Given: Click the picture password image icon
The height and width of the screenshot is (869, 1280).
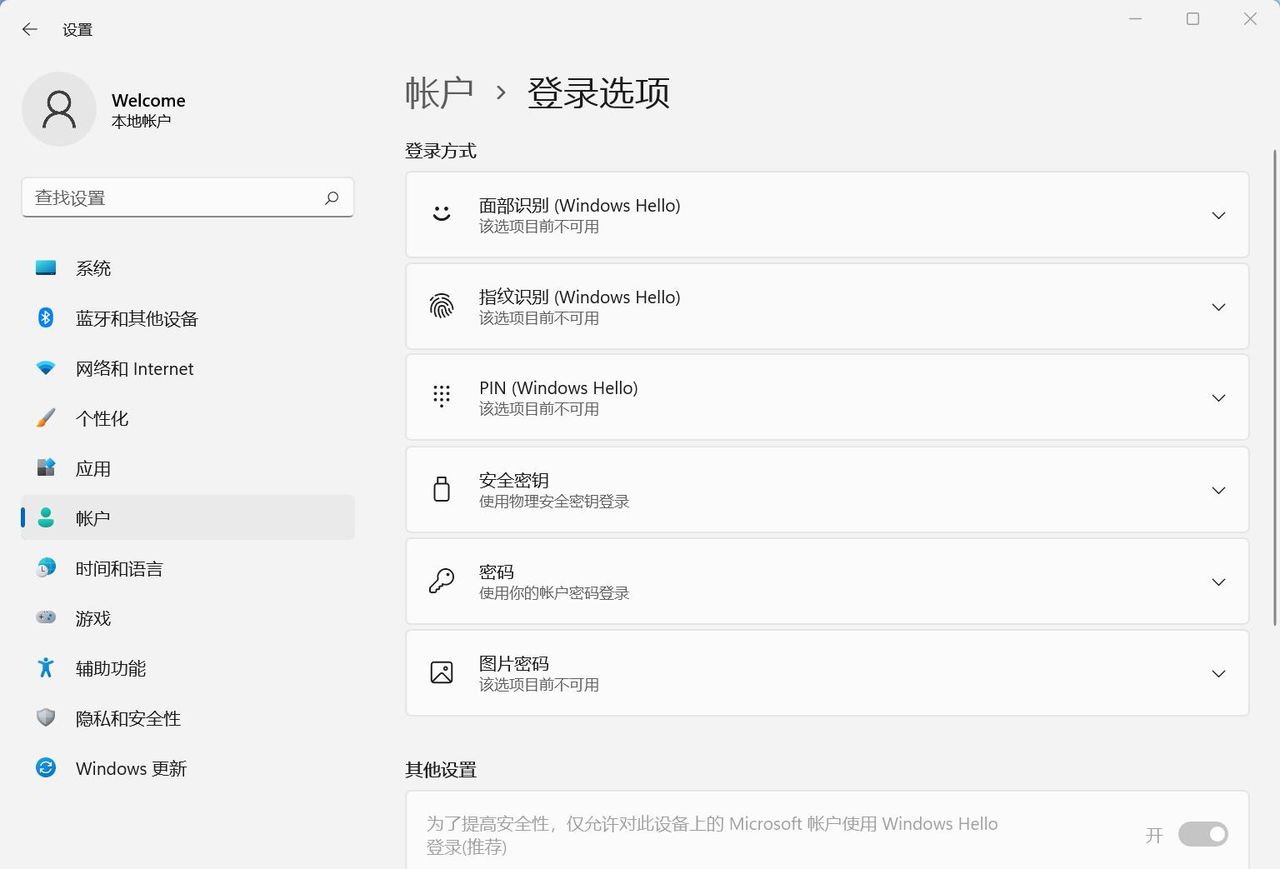Looking at the screenshot, I should pos(441,672).
